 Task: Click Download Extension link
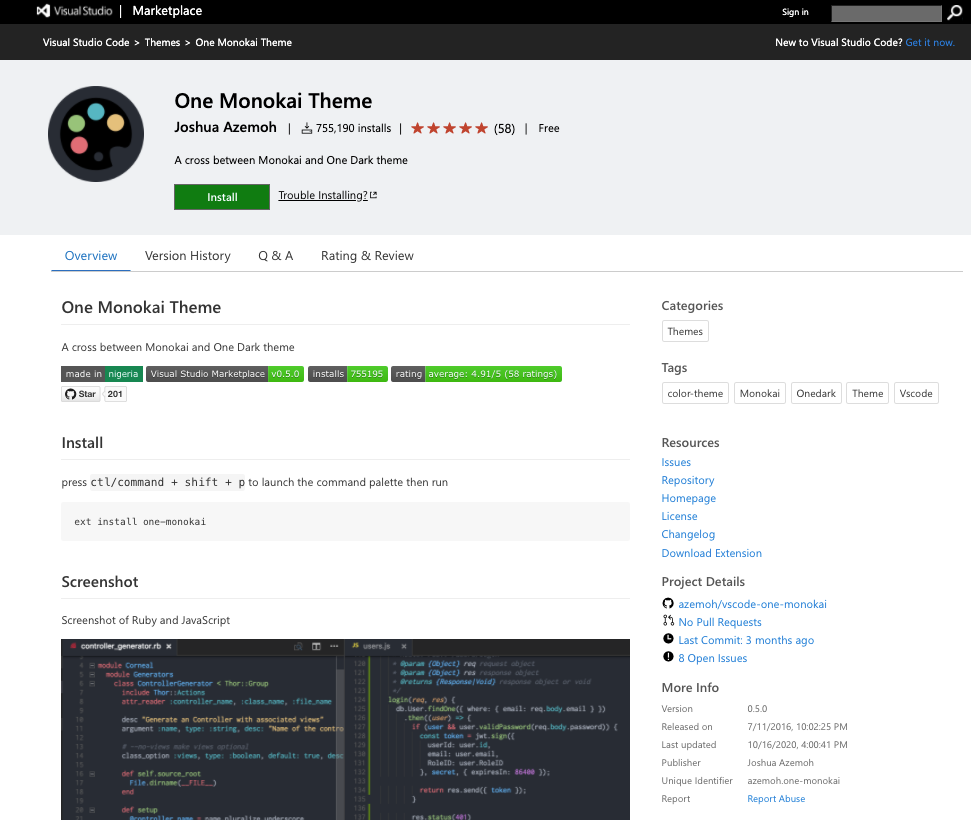[x=712, y=553]
